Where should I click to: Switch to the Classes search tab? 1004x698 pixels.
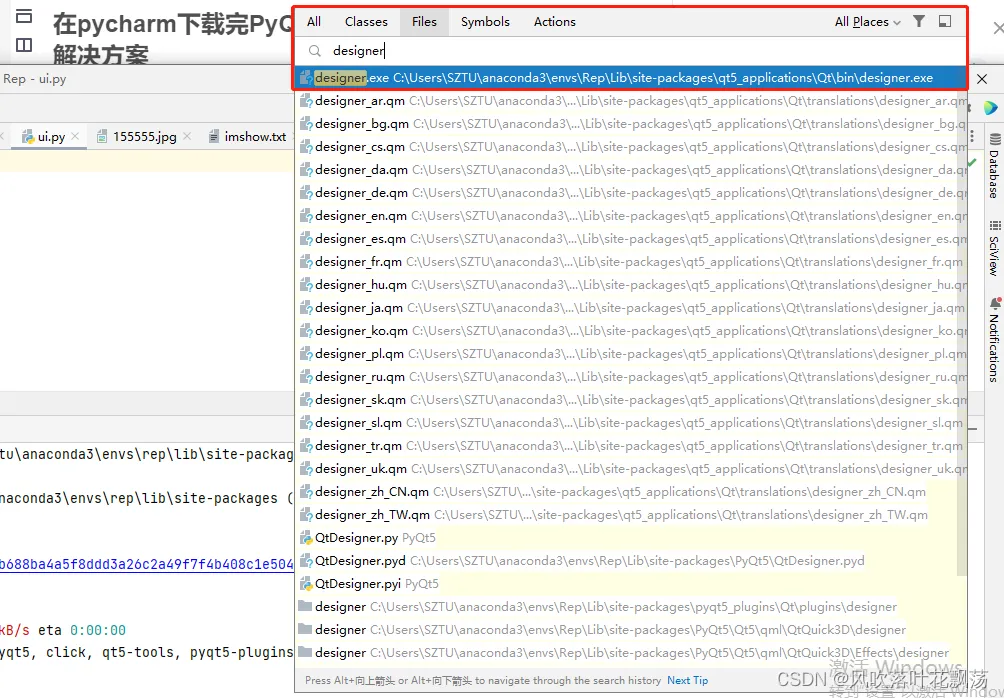pyautogui.click(x=366, y=22)
